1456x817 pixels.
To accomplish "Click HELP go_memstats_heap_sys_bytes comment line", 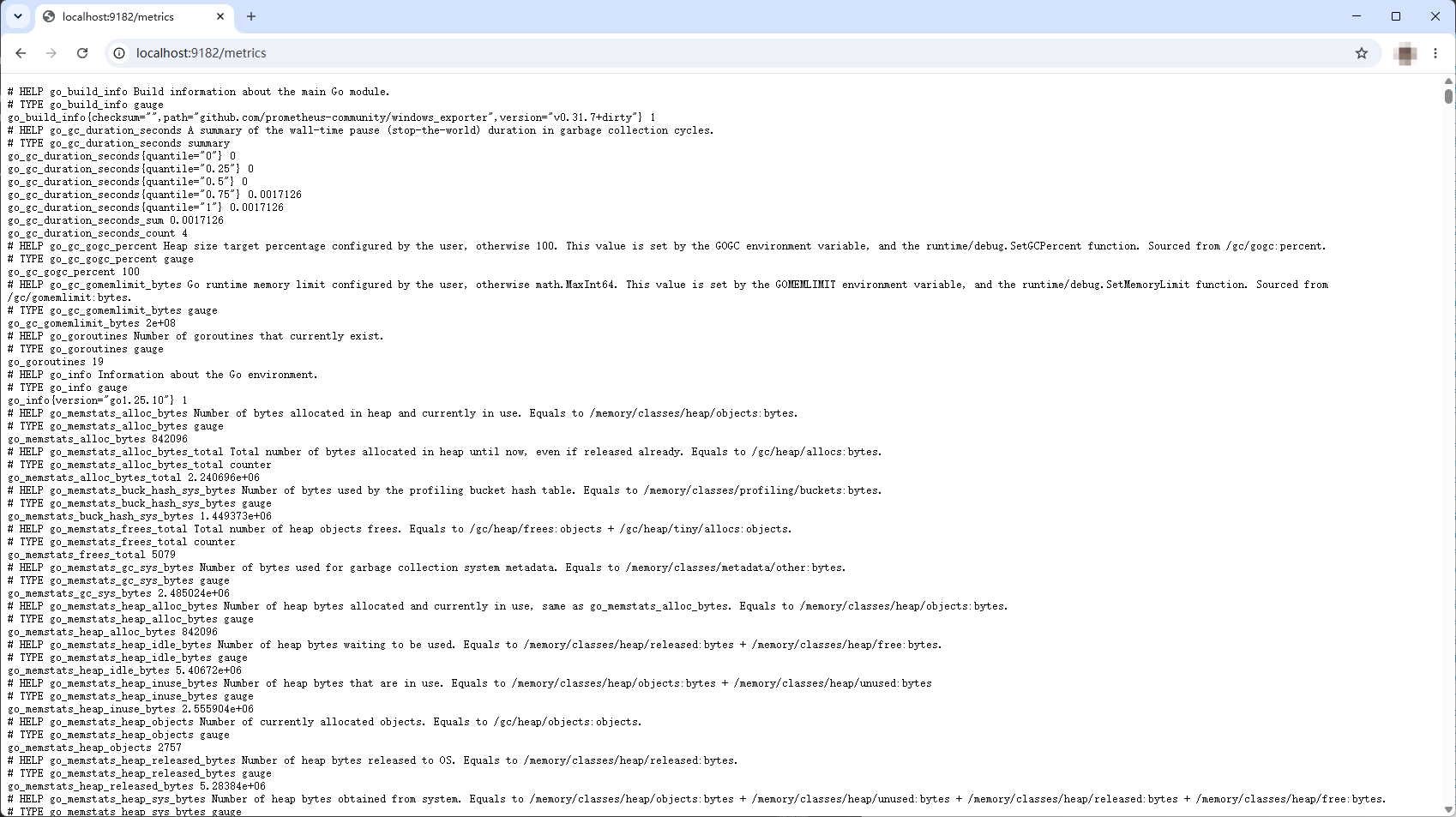I will click(x=697, y=799).
